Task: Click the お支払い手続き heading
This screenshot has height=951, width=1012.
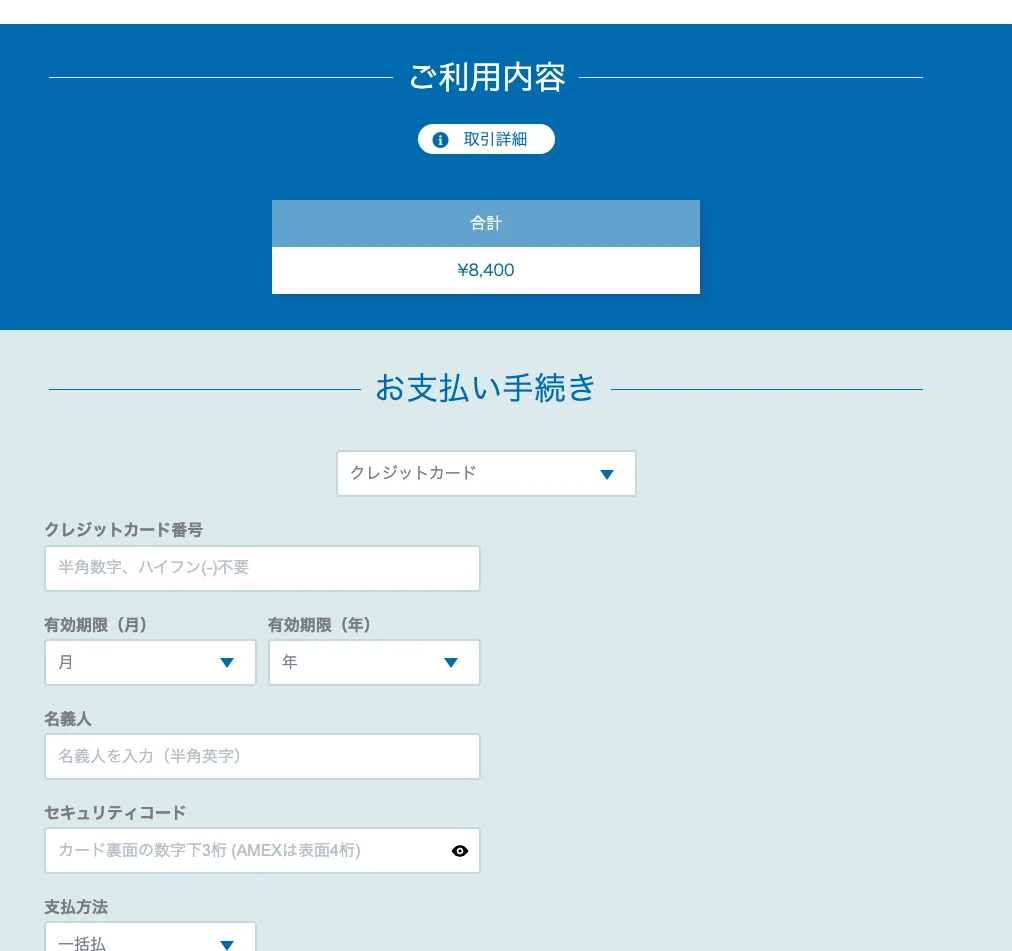Action: click(x=485, y=389)
